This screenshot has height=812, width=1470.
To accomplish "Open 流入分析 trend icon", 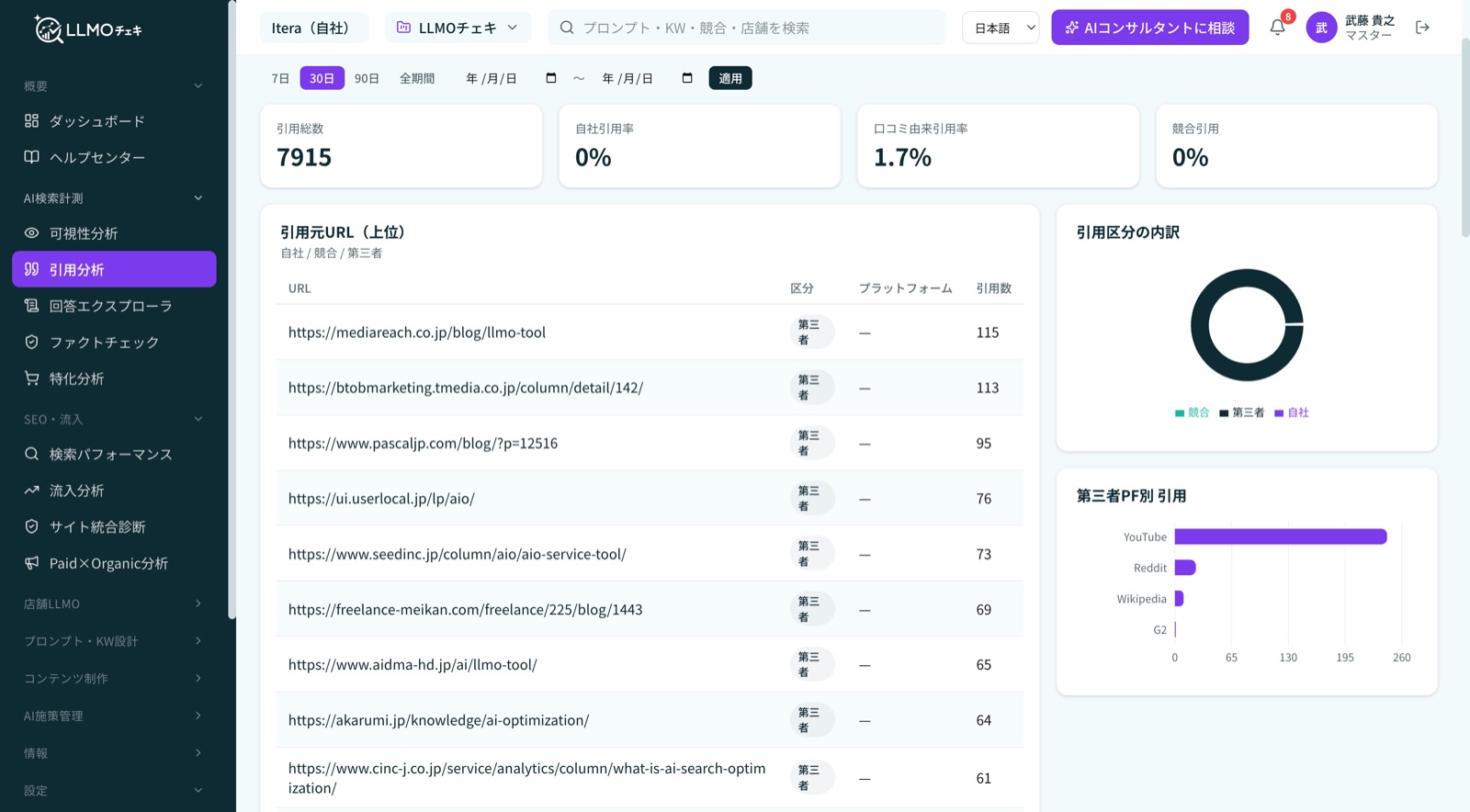I will tap(31, 491).
